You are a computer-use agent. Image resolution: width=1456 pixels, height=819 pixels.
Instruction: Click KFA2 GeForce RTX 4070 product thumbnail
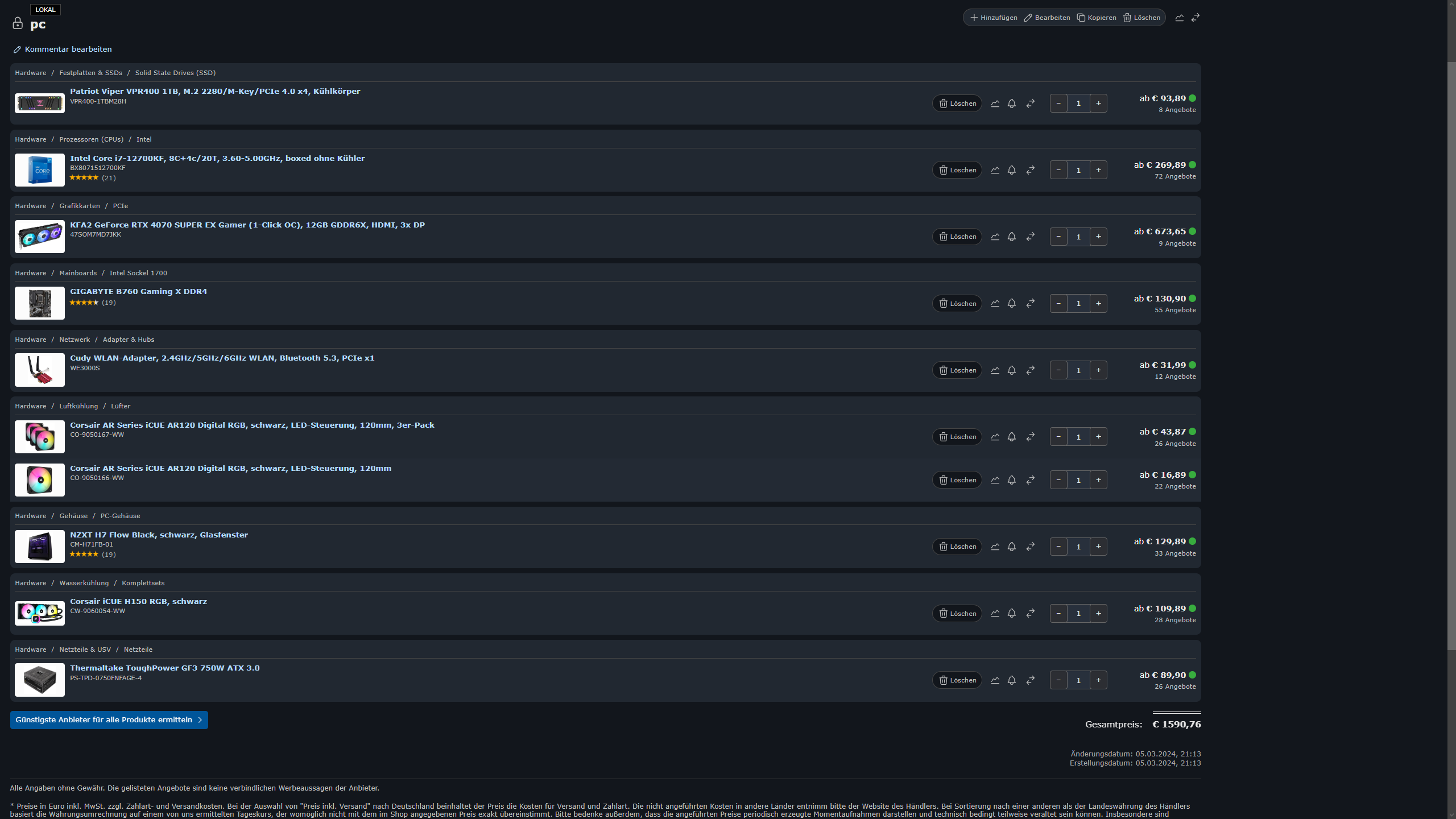tap(39, 237)
